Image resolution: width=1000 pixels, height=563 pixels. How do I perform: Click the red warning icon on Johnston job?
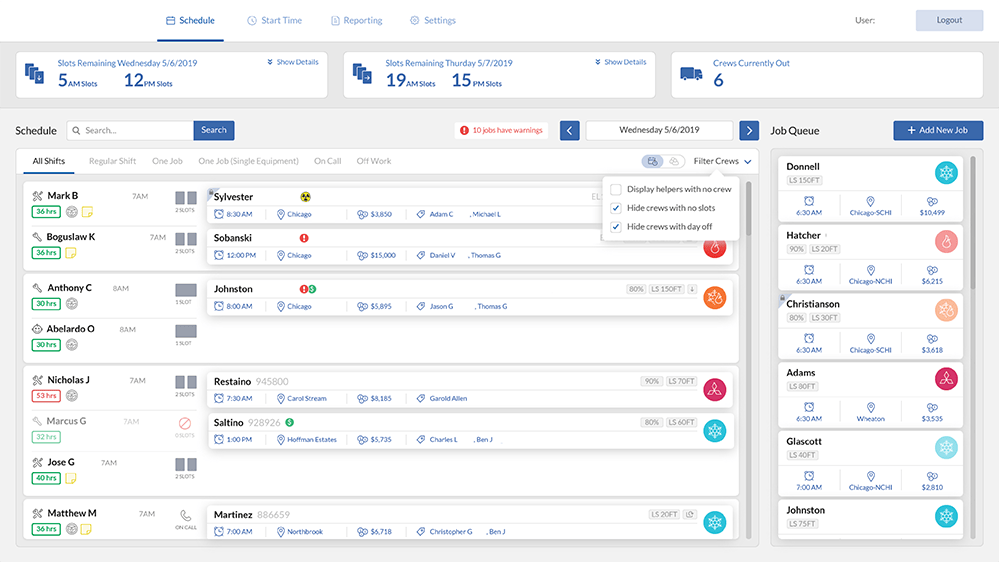(x=304, y=289)
